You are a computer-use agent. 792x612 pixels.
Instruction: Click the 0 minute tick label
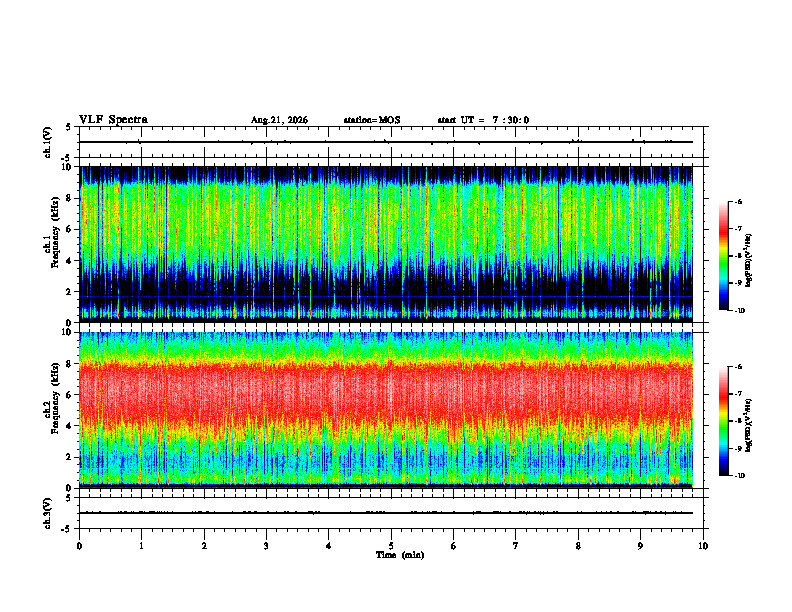(79, 546)
